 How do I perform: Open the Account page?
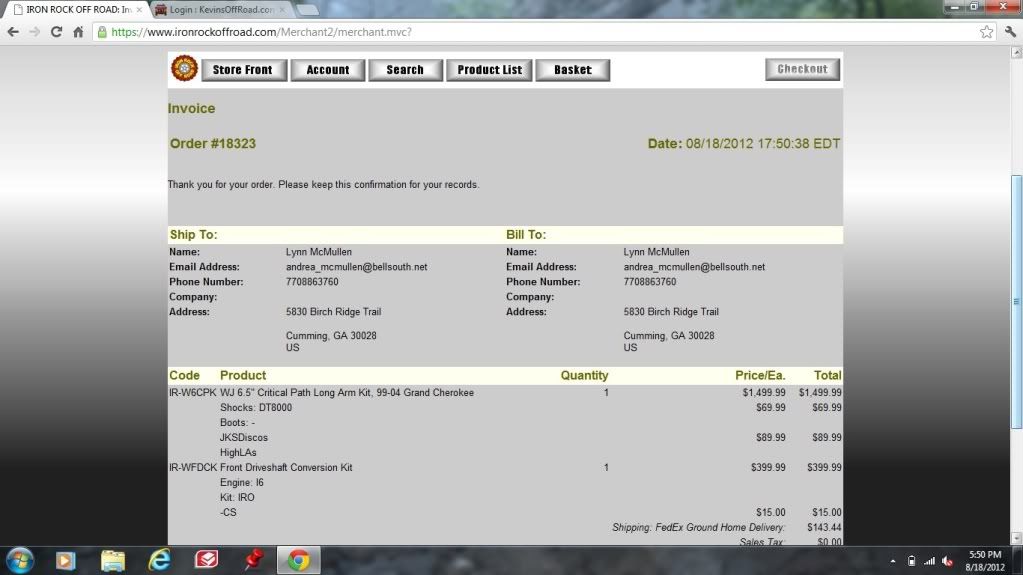pos(328,70)
